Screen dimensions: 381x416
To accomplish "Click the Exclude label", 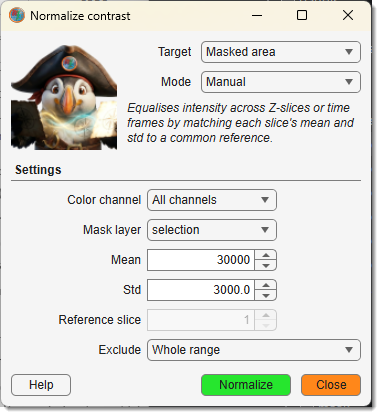I will coord(120,350).
